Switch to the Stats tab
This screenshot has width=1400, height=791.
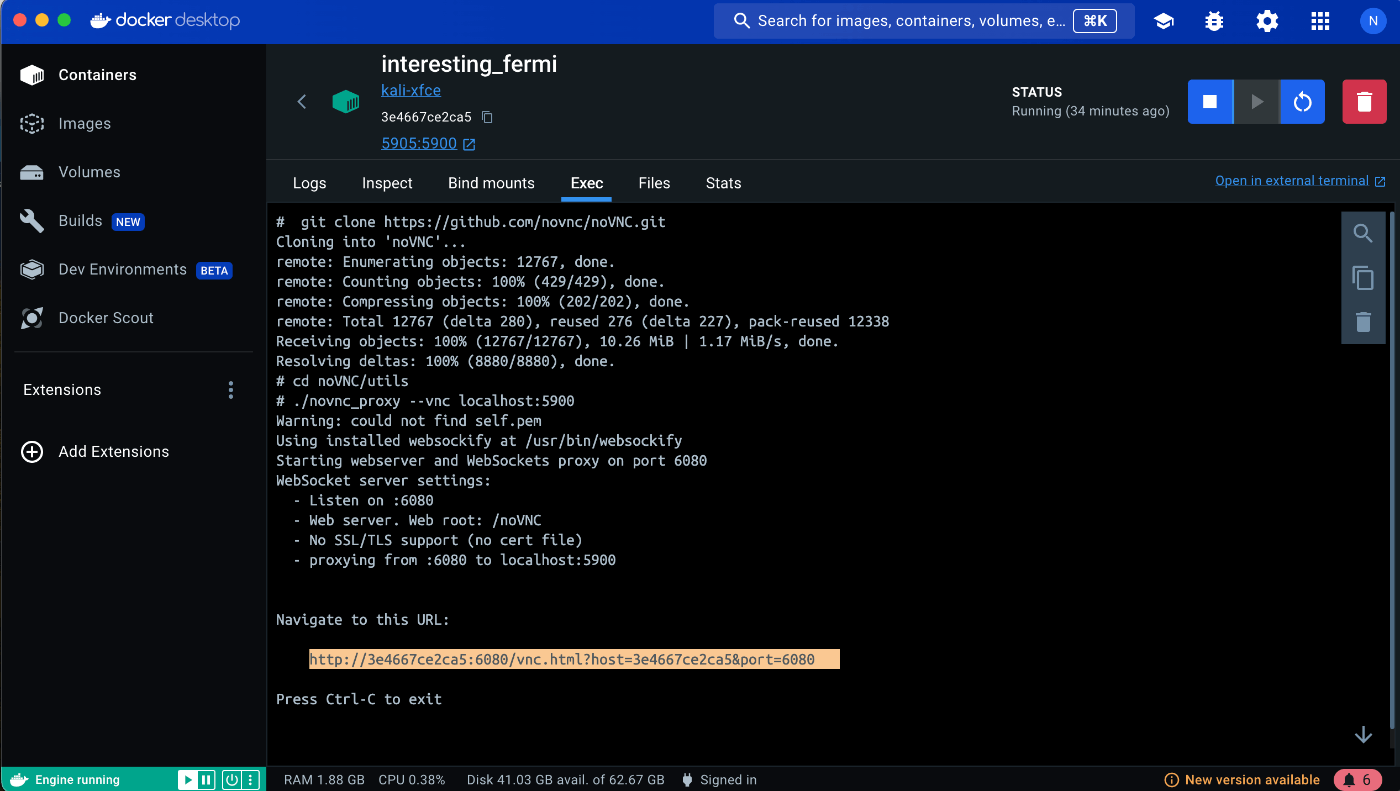(723, 183)
